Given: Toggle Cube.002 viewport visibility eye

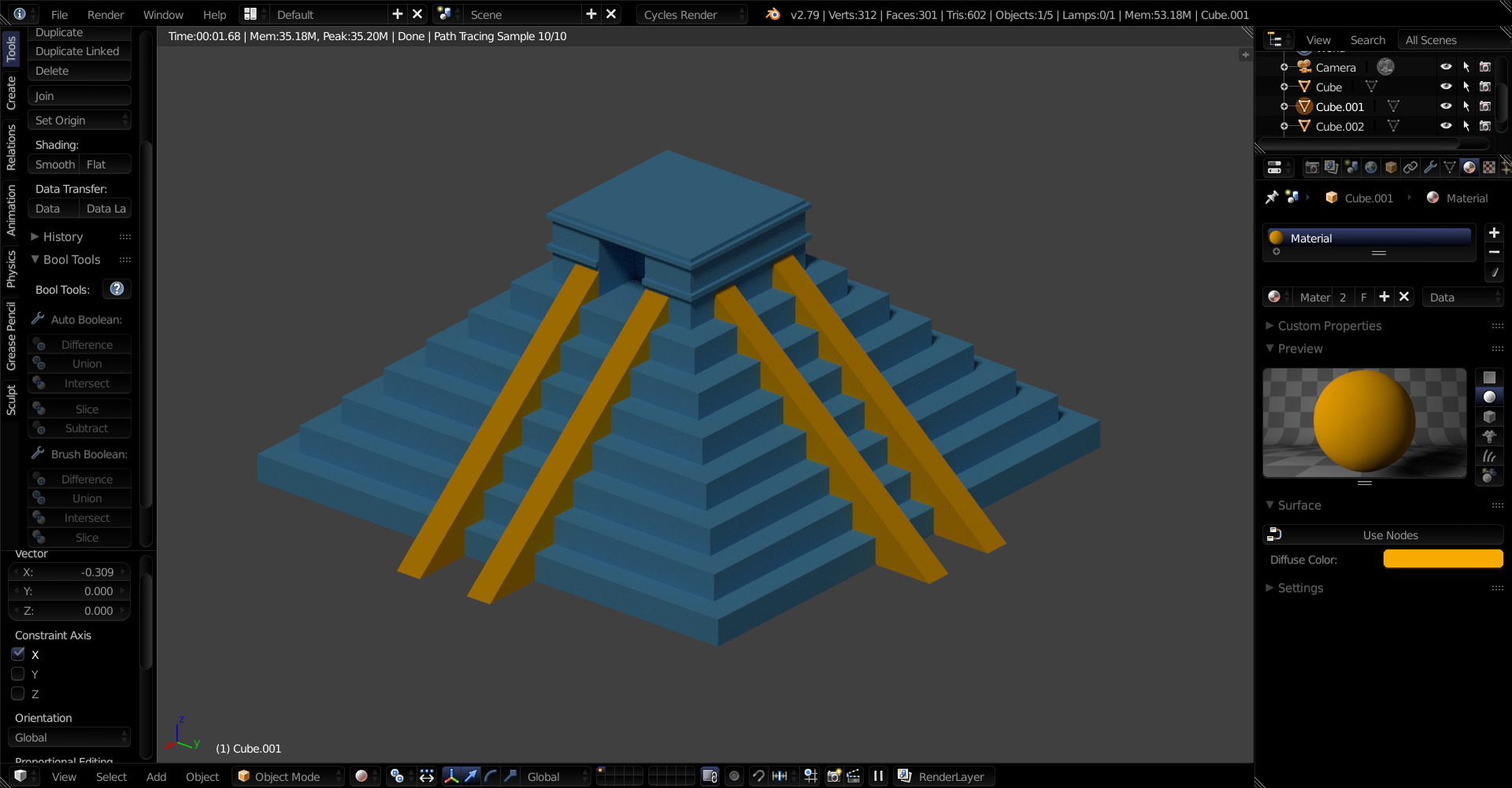Looking at the screenshot, I should pyautogui.click(x=1446, y=126).
